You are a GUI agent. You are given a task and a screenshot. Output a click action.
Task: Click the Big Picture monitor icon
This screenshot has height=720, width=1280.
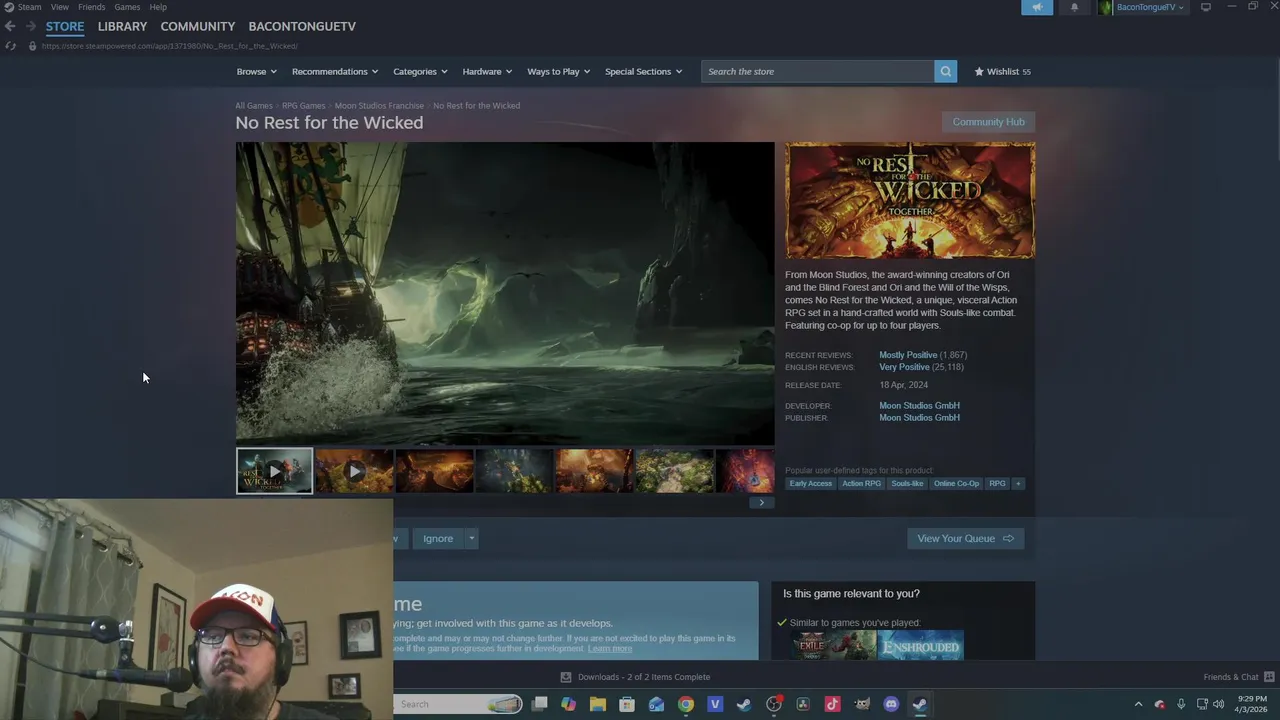(x=1206, y=7)
